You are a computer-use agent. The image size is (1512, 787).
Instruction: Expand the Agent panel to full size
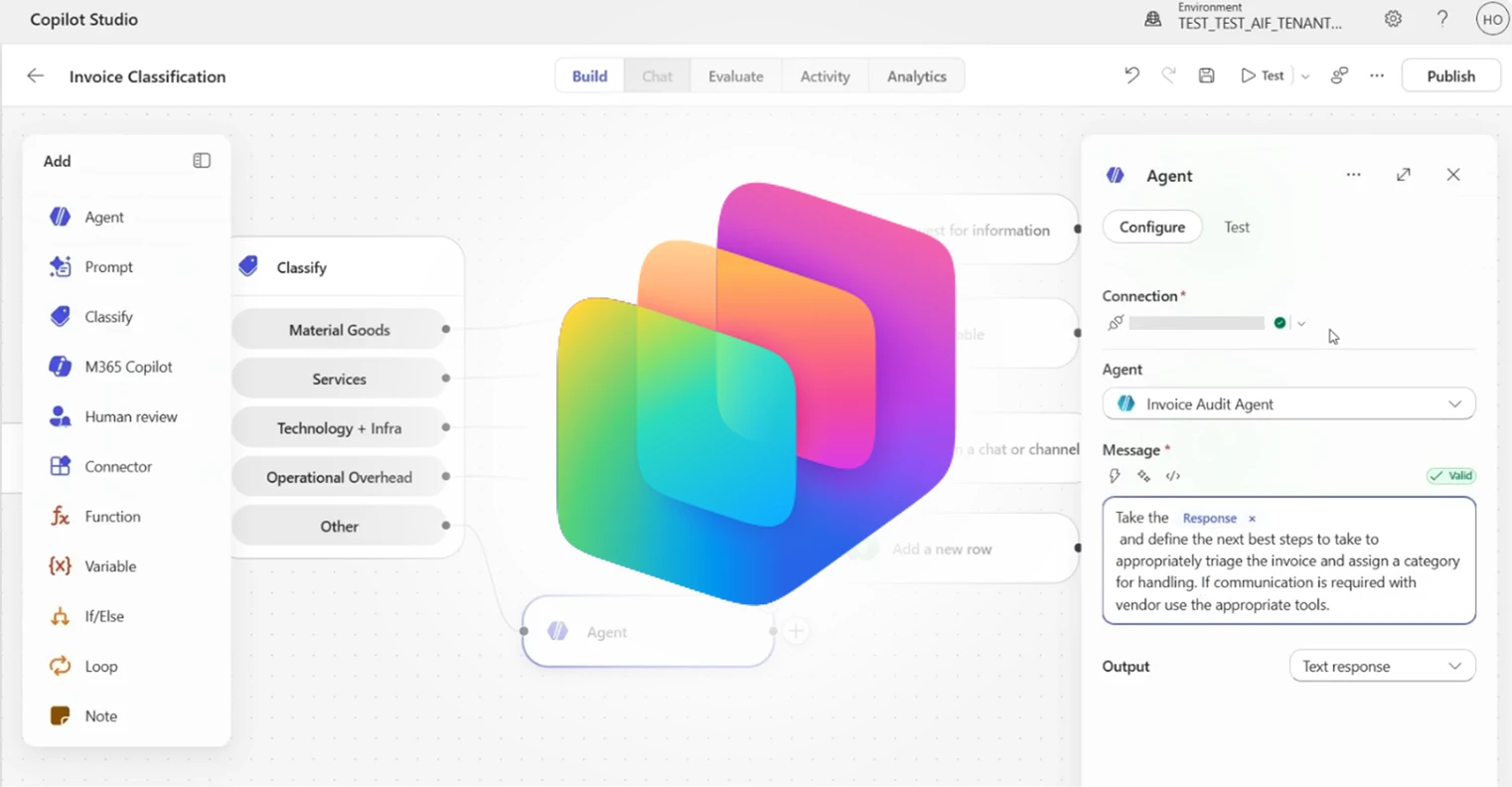coord(1403,175)
